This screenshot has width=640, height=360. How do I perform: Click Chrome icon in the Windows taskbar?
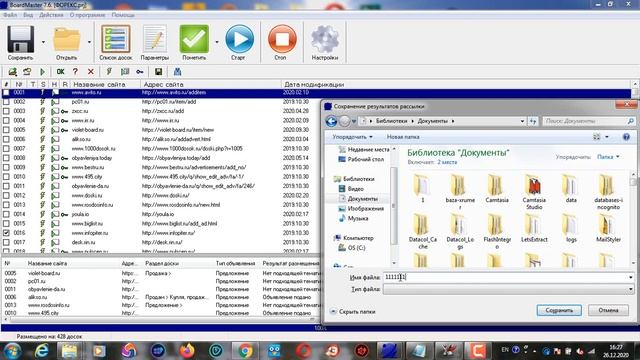coord(245,351)
